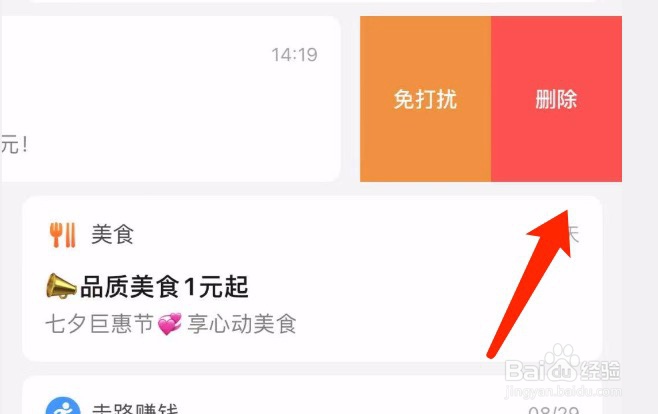The height and width of the screenshot is (414, 658).
Task: Click the pink hearts emoji
Action: pyautogui.click(x=170, y=324)
